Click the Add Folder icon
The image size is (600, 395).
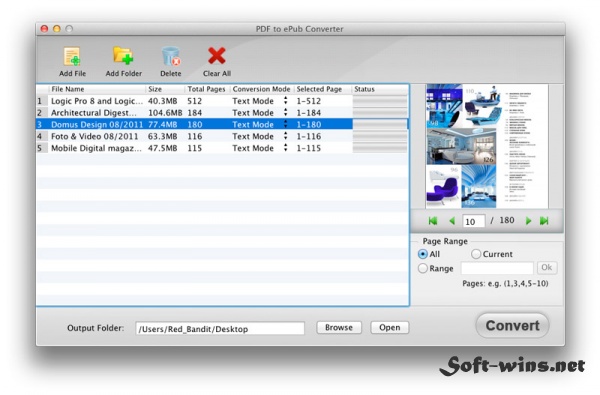click(x=123, y=56)
